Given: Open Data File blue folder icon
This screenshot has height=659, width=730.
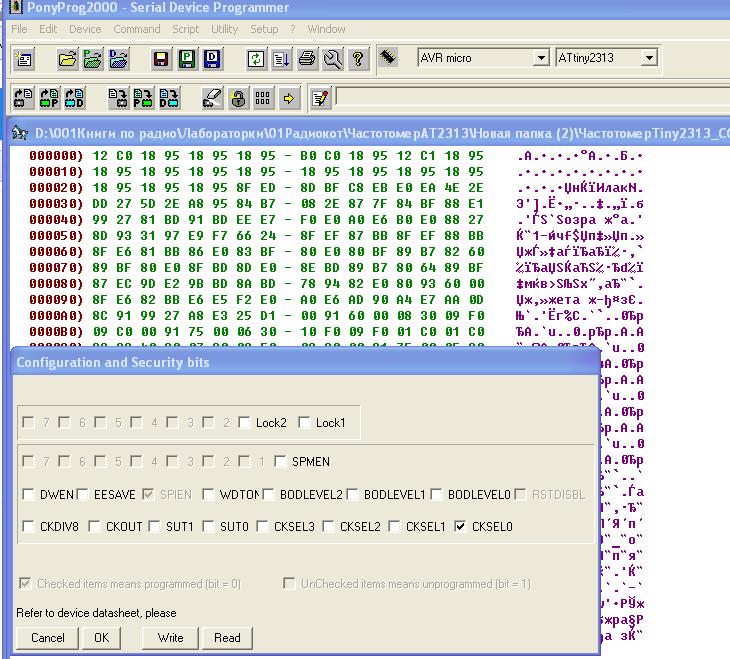Looking at the screenshot, I should 118,59.
